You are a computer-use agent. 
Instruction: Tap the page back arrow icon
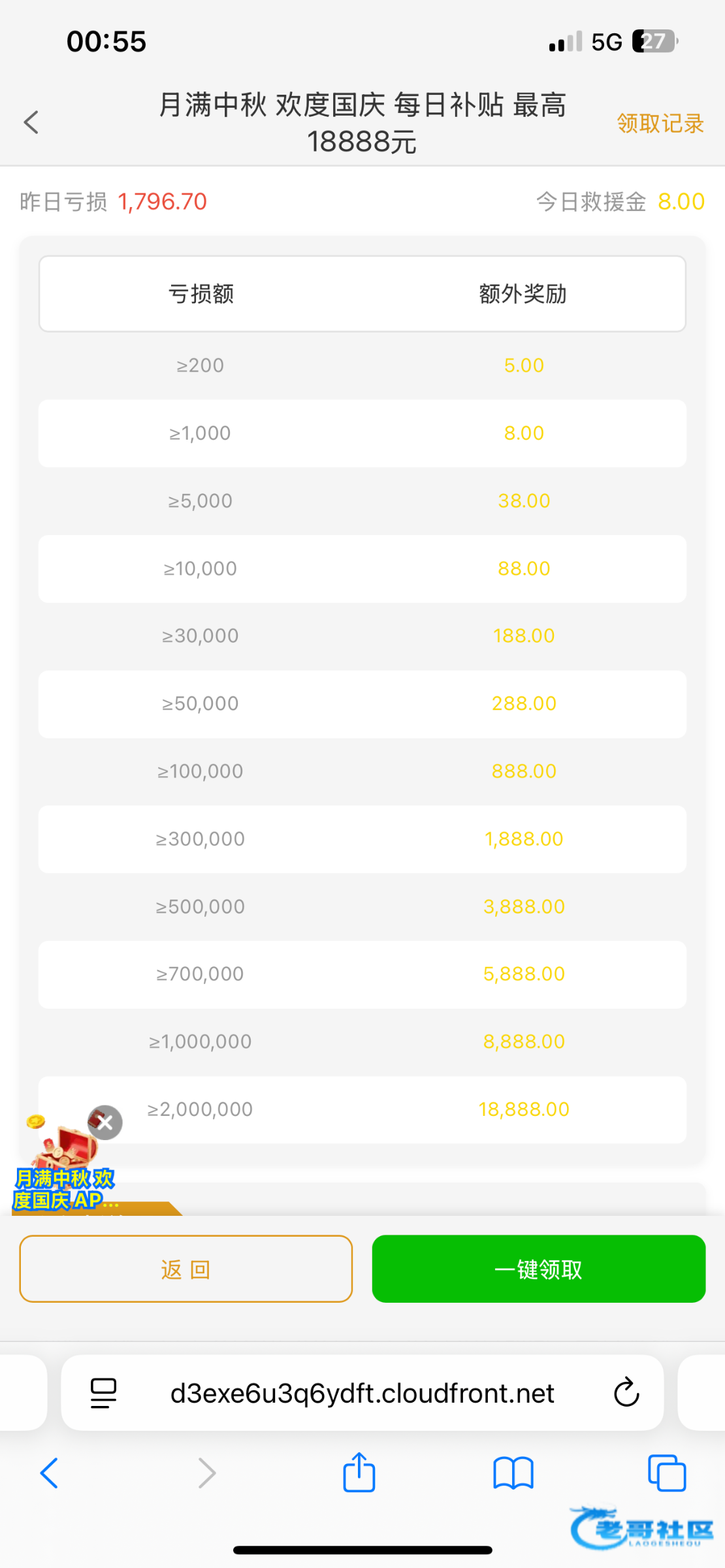pos(31,122)
